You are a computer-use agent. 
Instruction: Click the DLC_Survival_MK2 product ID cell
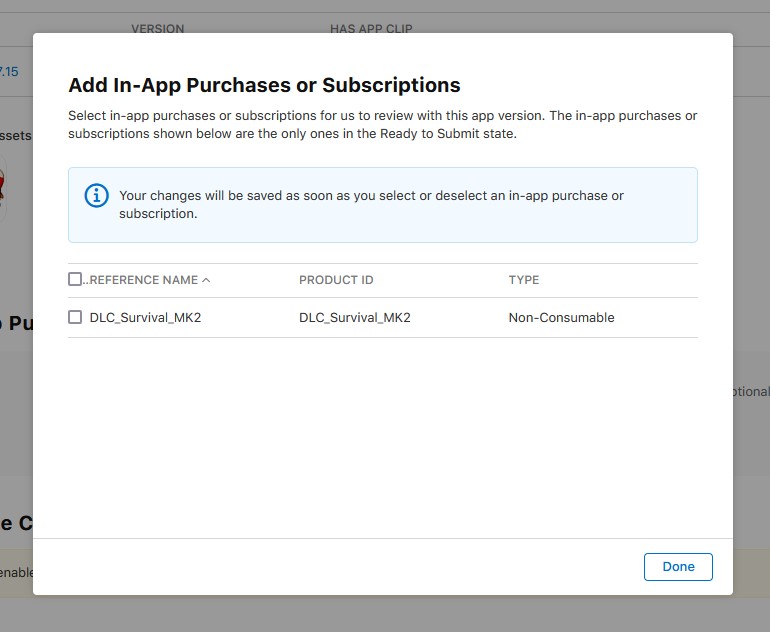pyautogui.click(x=355, y=318)
